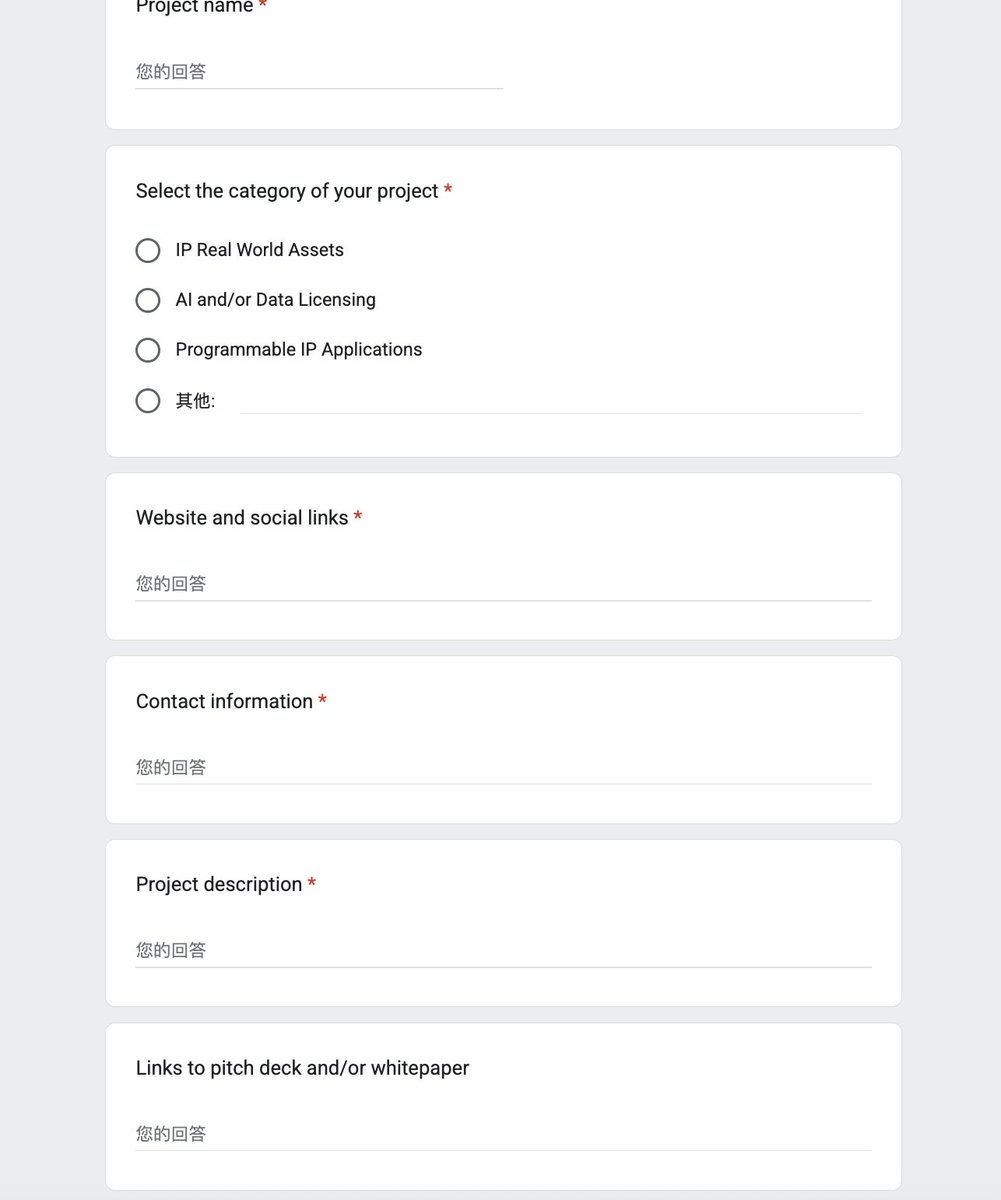Click the 'Project description' question title
Image resolution: width=1001 pixels, height=1200 pixels.
(x=219, y=885)
